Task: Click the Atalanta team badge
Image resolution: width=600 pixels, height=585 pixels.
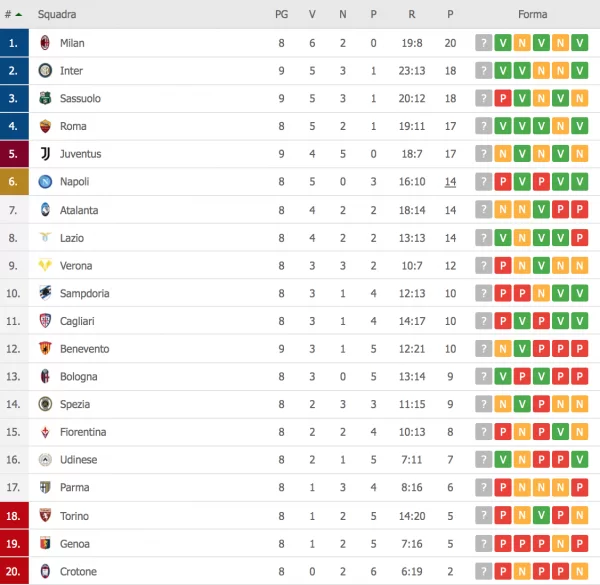Action: coord(44,210)
